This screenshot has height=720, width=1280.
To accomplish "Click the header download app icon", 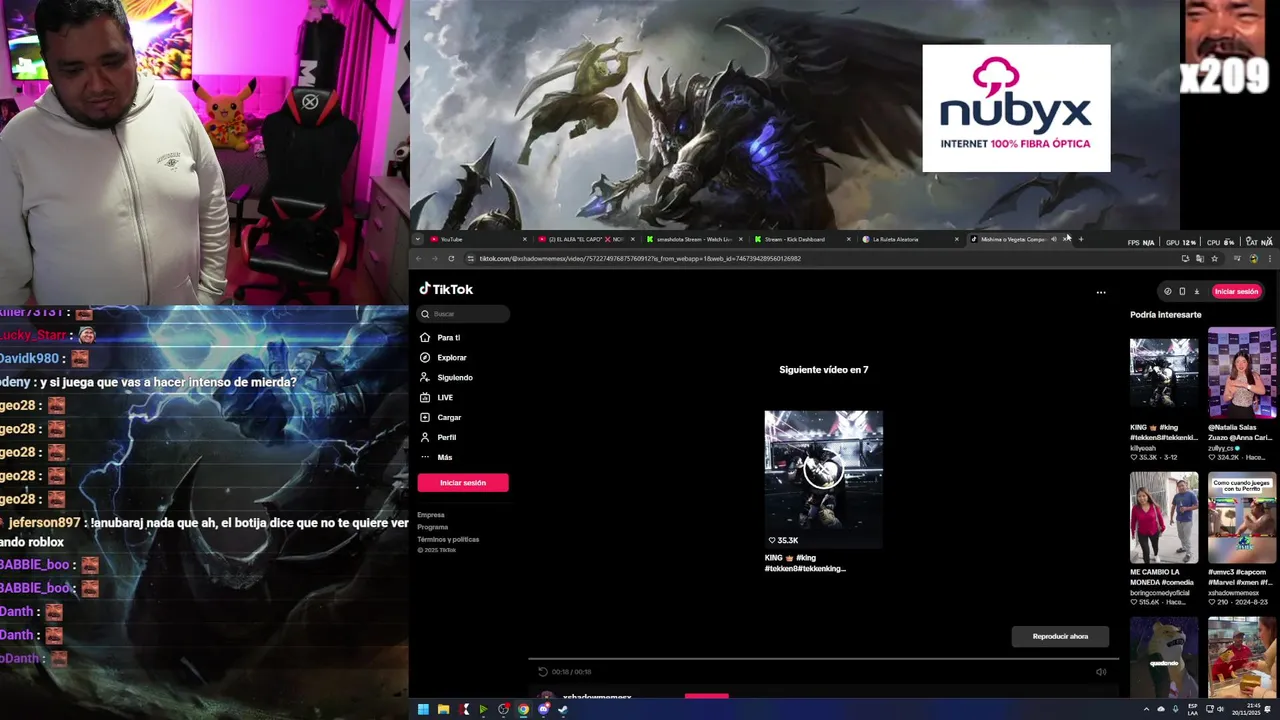I will click(1197, 292).
